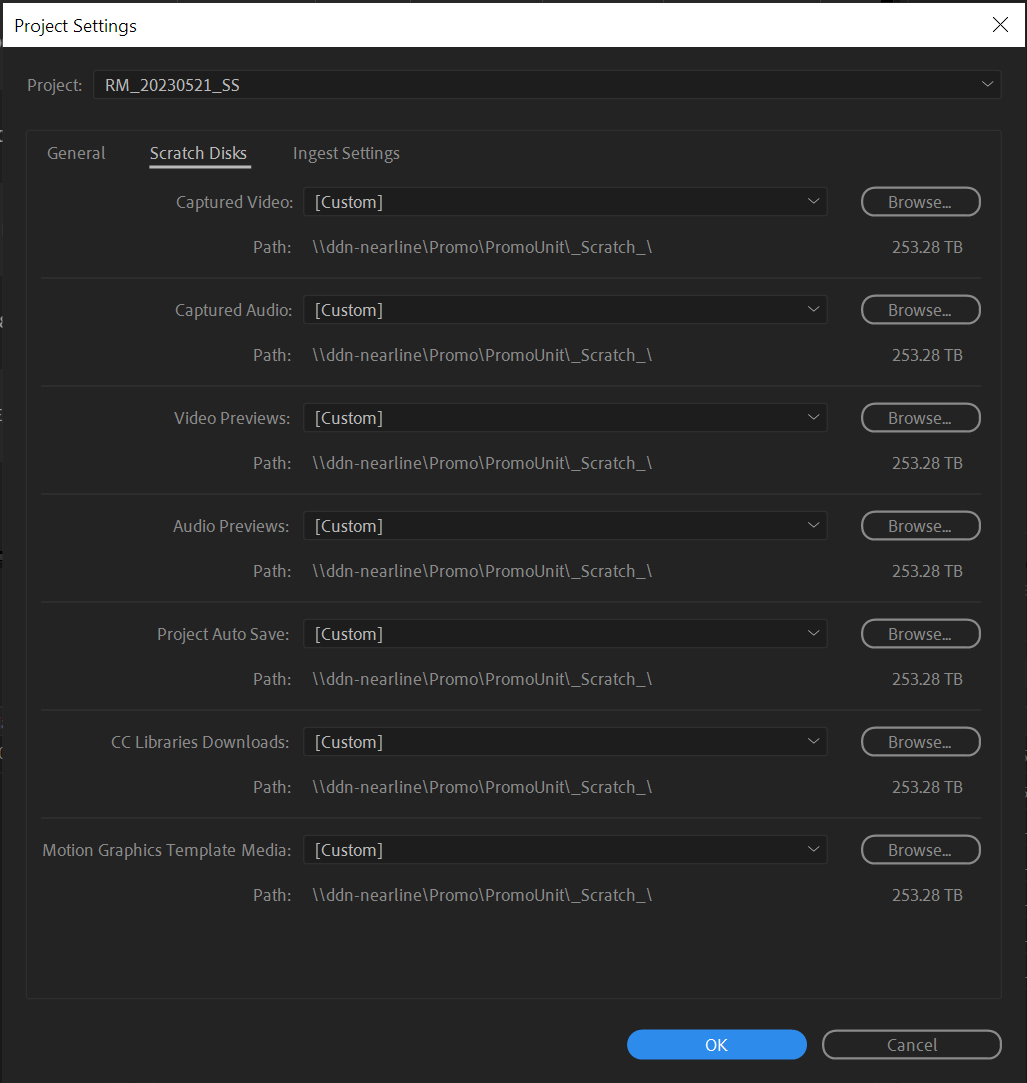
Task: Open the Captured Audio location dropdown
Action: (565, 309)
